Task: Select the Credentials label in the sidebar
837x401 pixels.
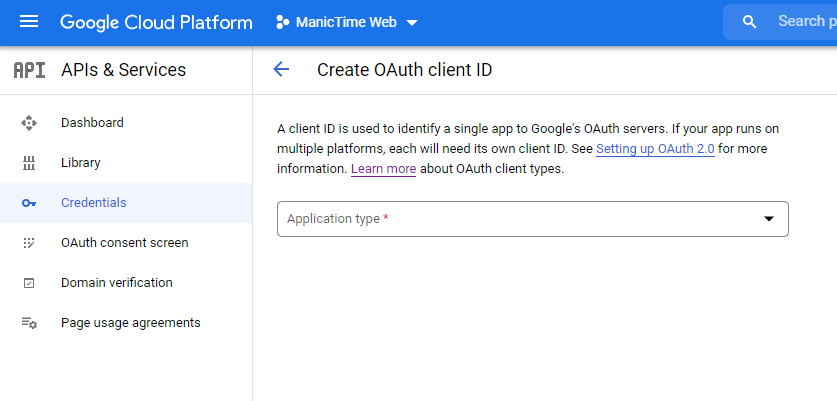Action: (x=93, y=203)
